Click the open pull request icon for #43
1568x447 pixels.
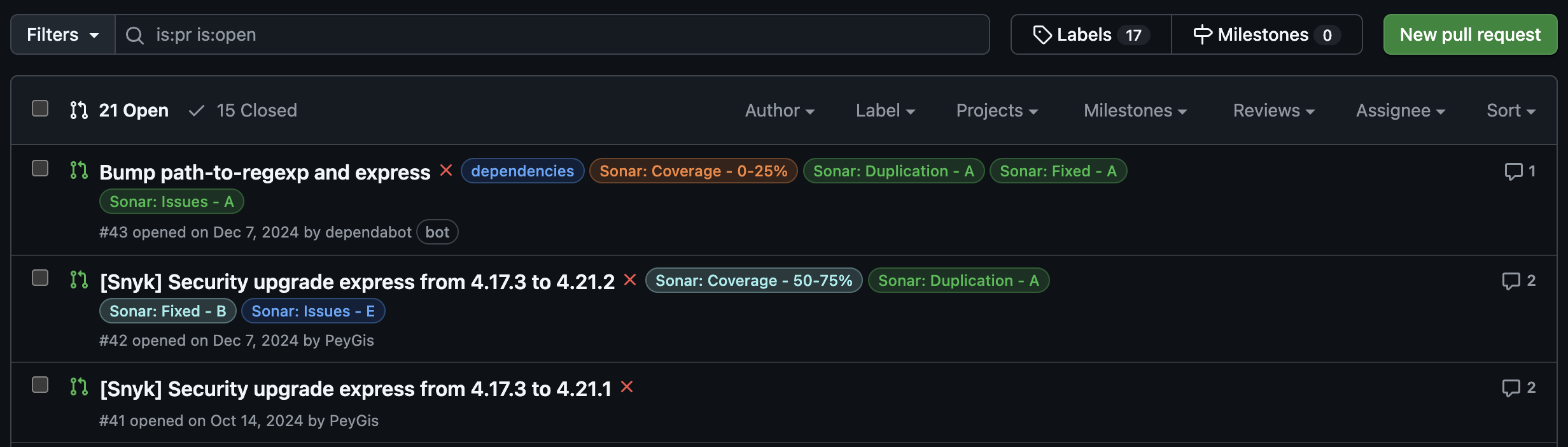[x=79, y=170]
